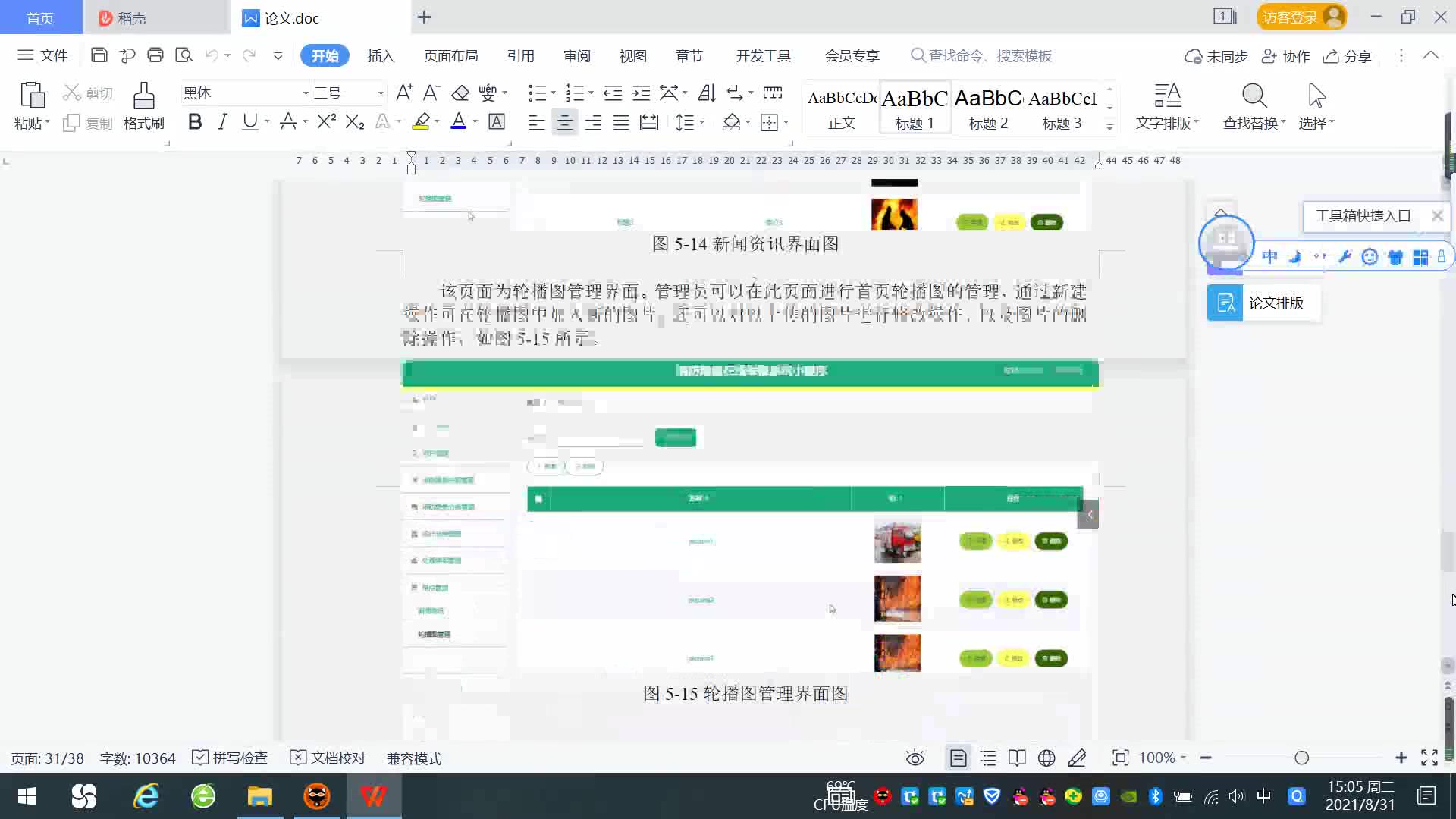Toggle document proofreading (文档校对) in status bar
Screen dimensions: 1456x819
point(328,758)
